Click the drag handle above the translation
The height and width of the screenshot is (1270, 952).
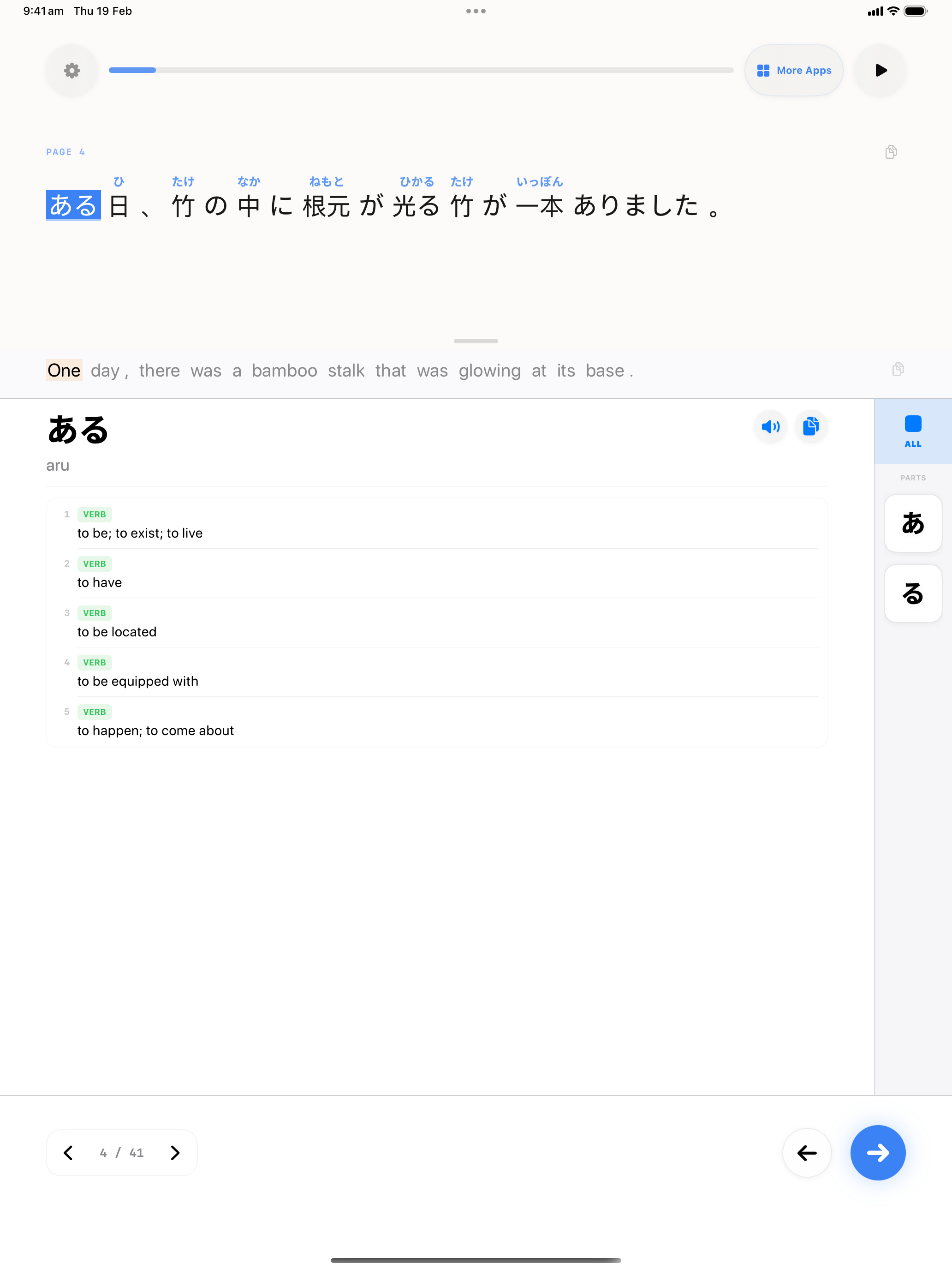click(x=476, y=341)
